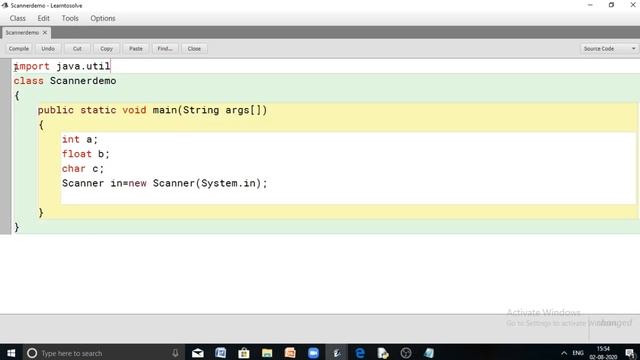Open the notification center icon
Screen dimensions: 640x360
click(630, 353)
